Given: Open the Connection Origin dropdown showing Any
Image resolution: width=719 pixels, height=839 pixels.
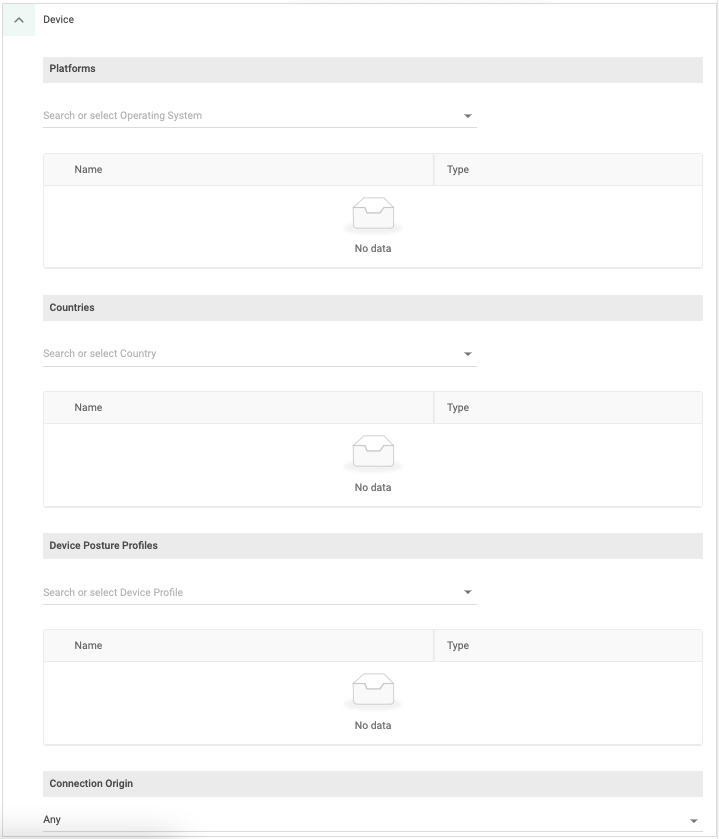Looking at the screenshot, I should coord(370,819).
